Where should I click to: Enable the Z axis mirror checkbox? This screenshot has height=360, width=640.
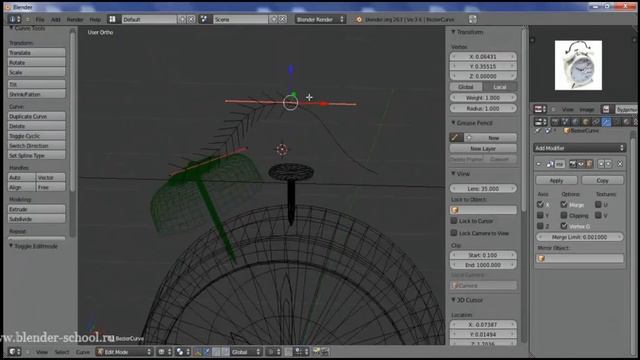point(540,225)
